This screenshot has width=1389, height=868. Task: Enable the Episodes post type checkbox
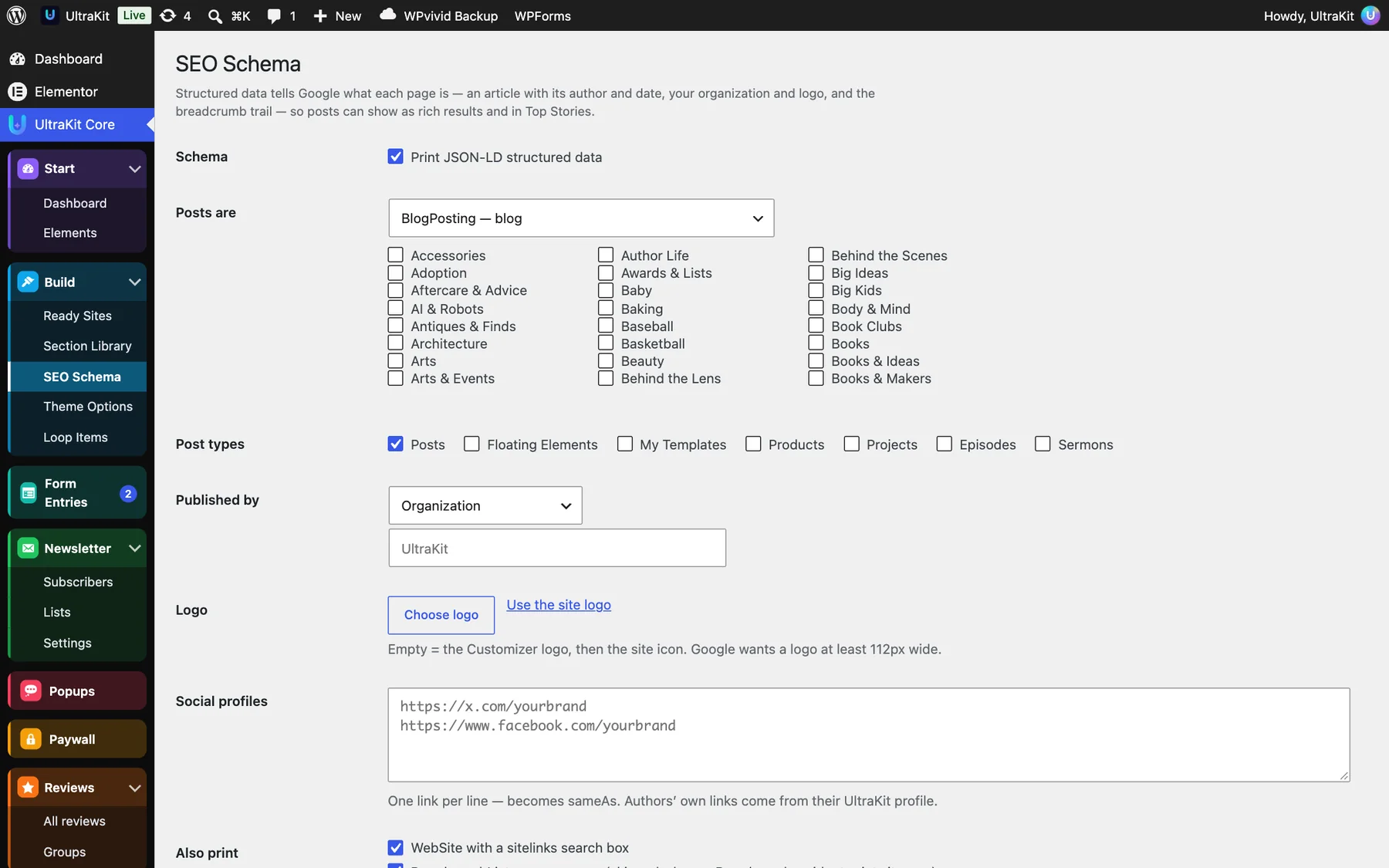[x=945, y=444]
